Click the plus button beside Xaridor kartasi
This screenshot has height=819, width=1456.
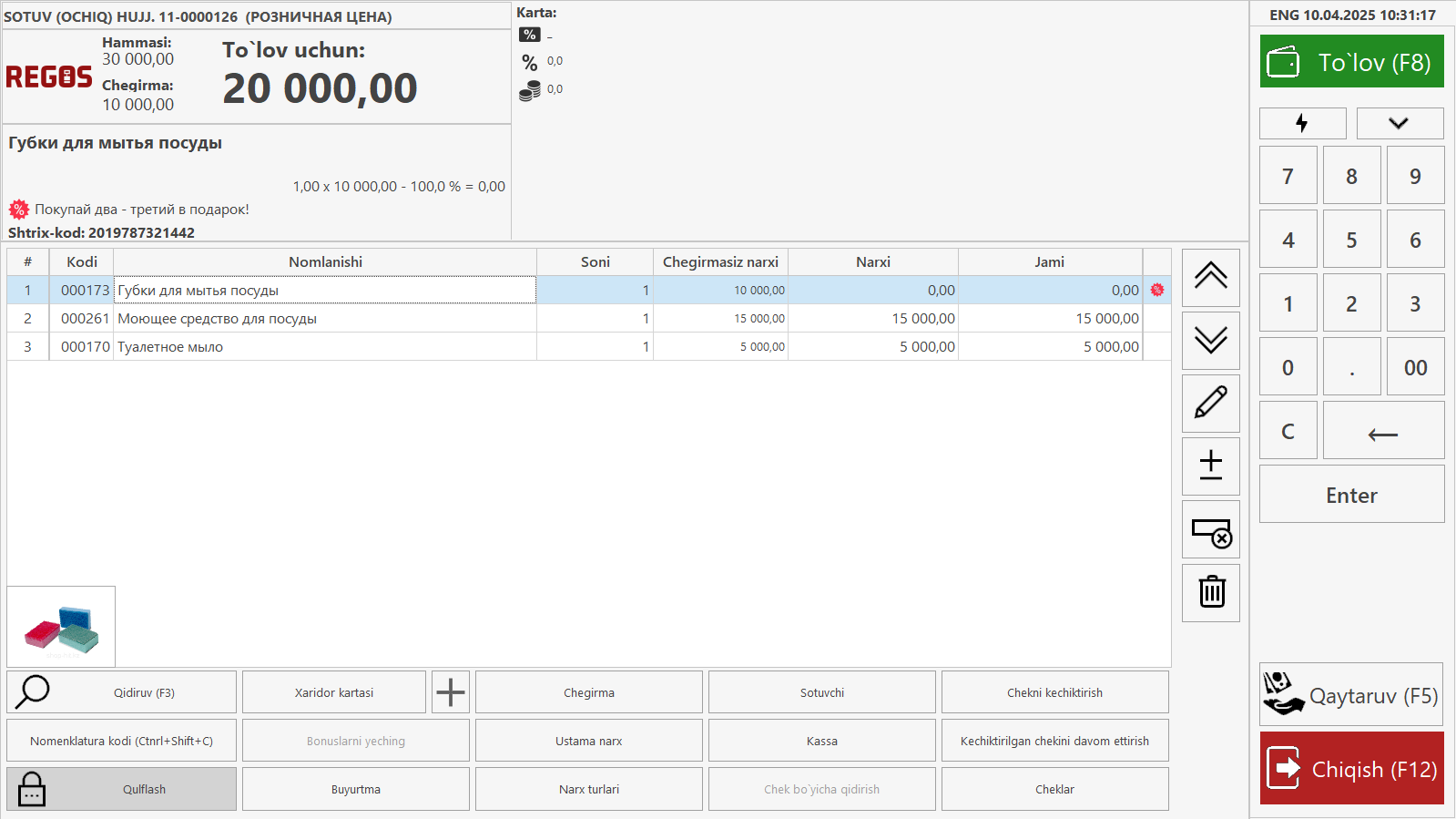coord(450,692)
